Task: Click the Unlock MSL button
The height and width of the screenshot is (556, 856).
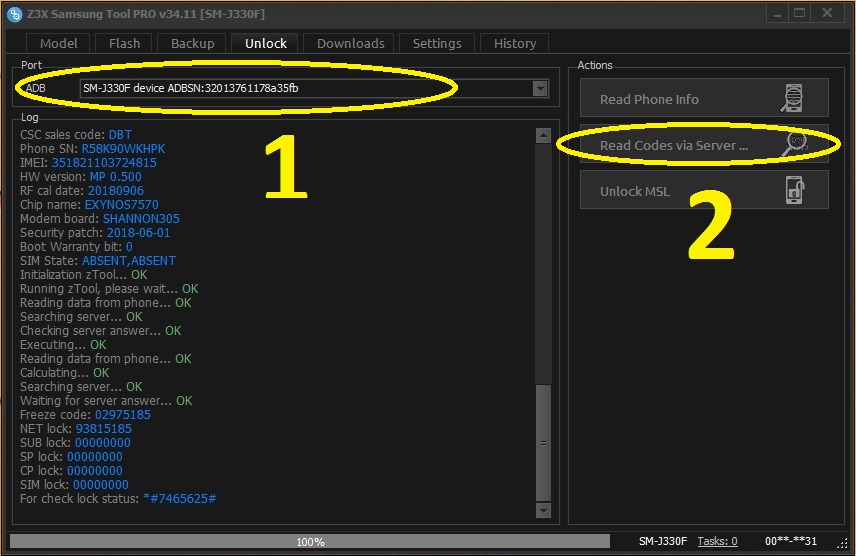Action: pyautogui.click(x=704, y=190)
